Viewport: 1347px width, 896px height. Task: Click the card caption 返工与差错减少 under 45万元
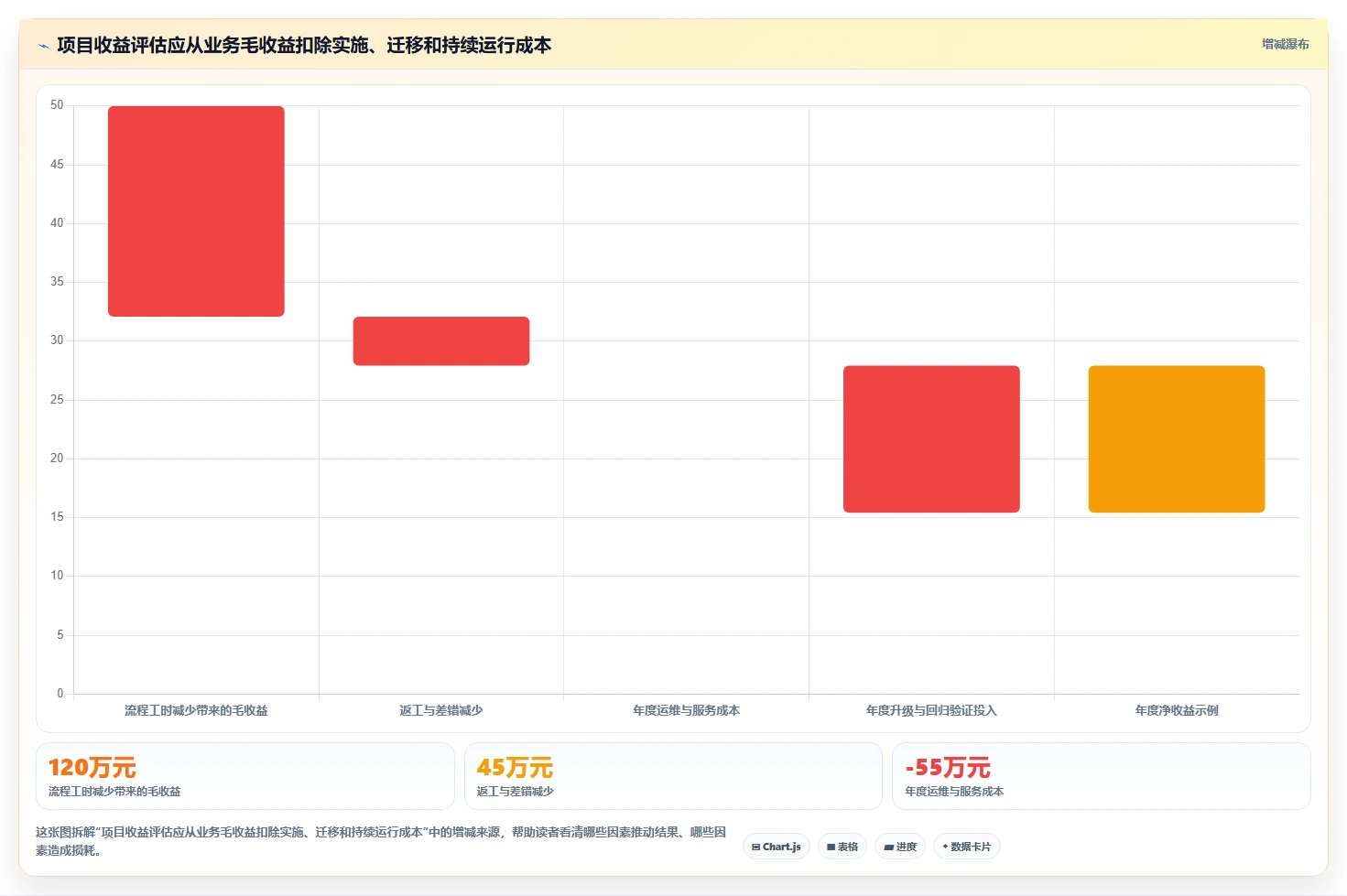coord(515,792)
